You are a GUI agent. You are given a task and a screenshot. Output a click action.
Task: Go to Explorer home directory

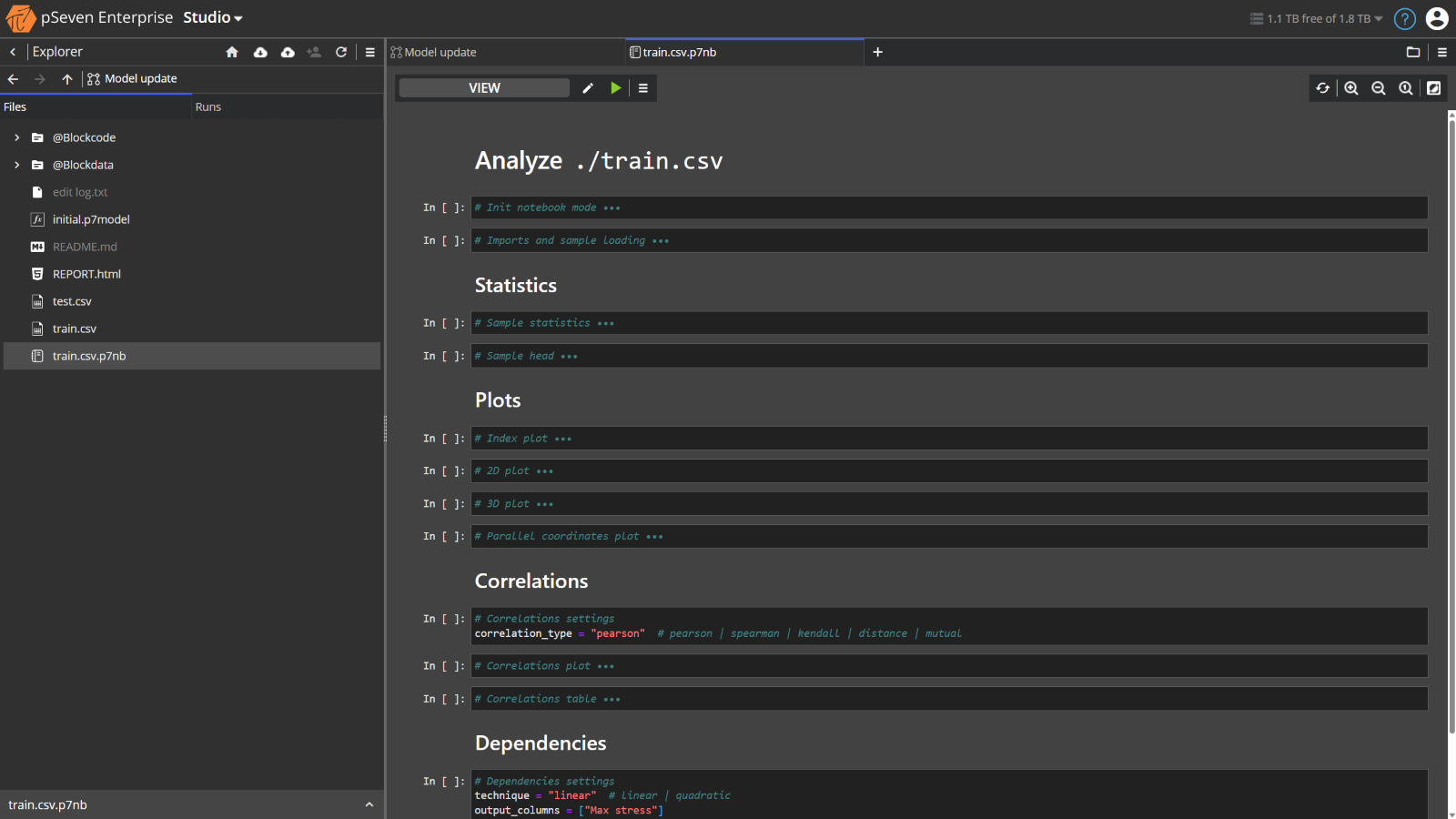(232, 52)
